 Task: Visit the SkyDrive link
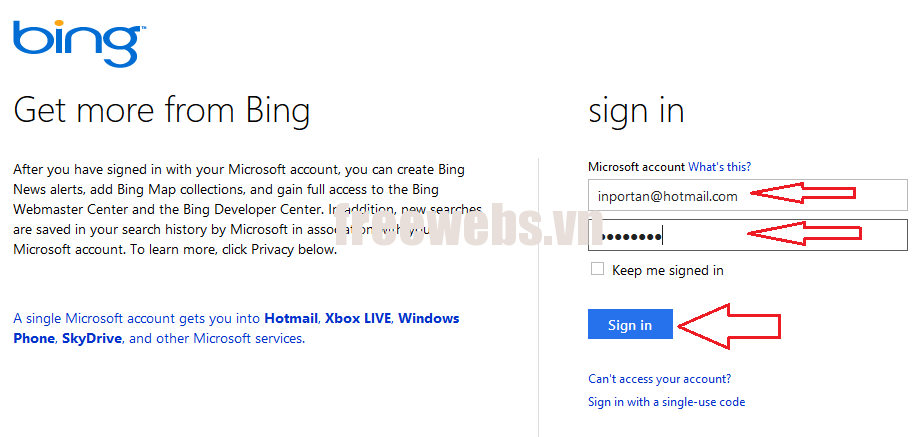[91, 338]
